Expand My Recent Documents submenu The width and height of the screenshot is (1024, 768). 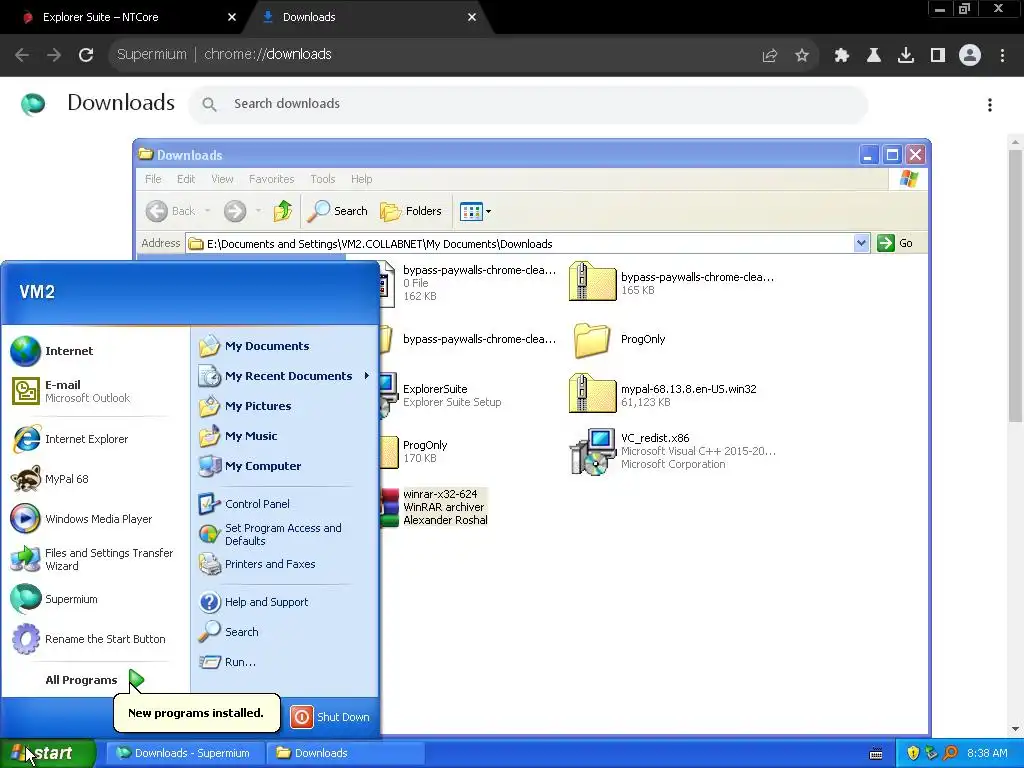point(285,376)
